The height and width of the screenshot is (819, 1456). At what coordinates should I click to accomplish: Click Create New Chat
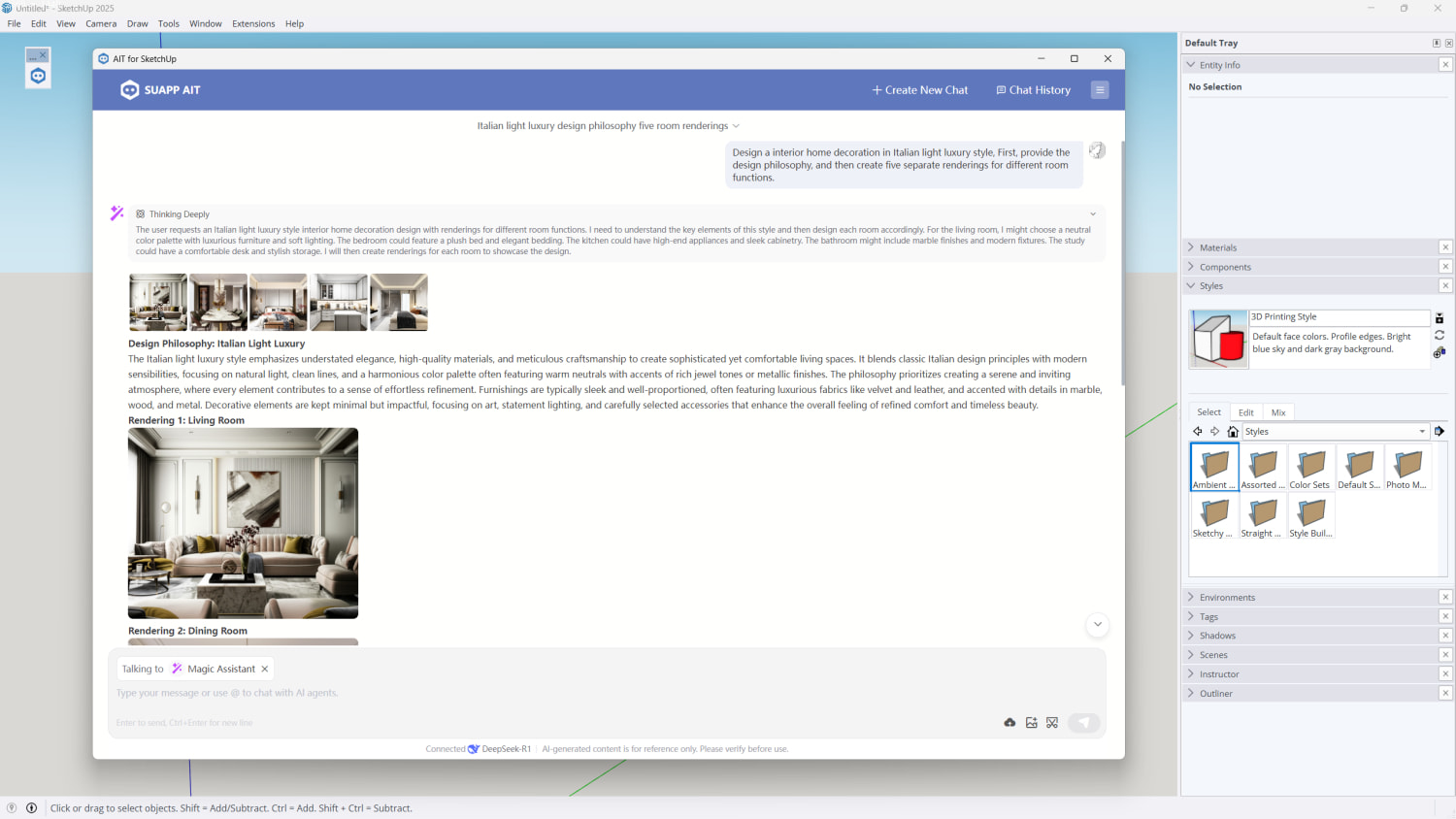click(920, 90)
